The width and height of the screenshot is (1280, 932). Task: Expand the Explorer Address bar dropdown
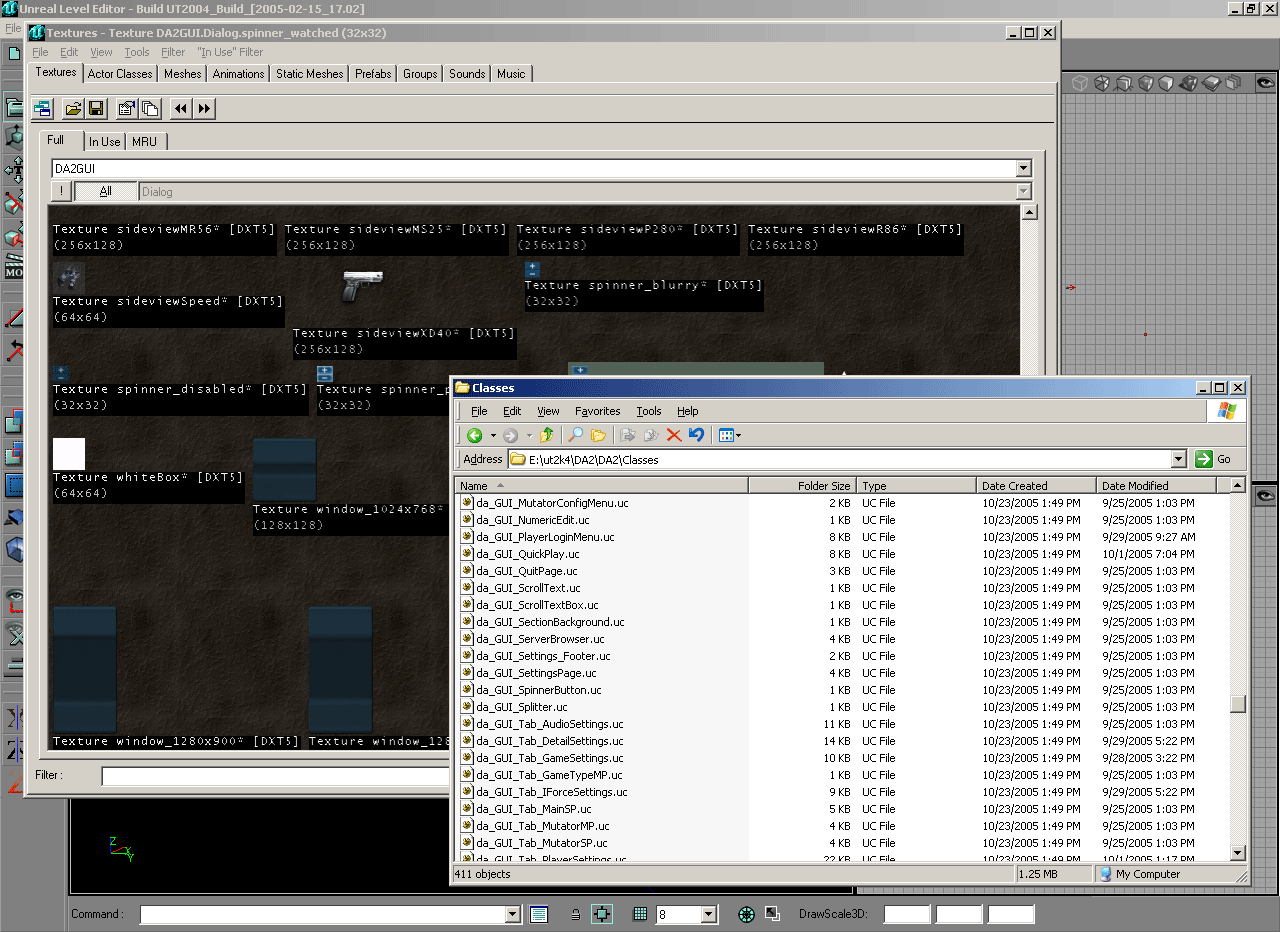point(1178,459)
